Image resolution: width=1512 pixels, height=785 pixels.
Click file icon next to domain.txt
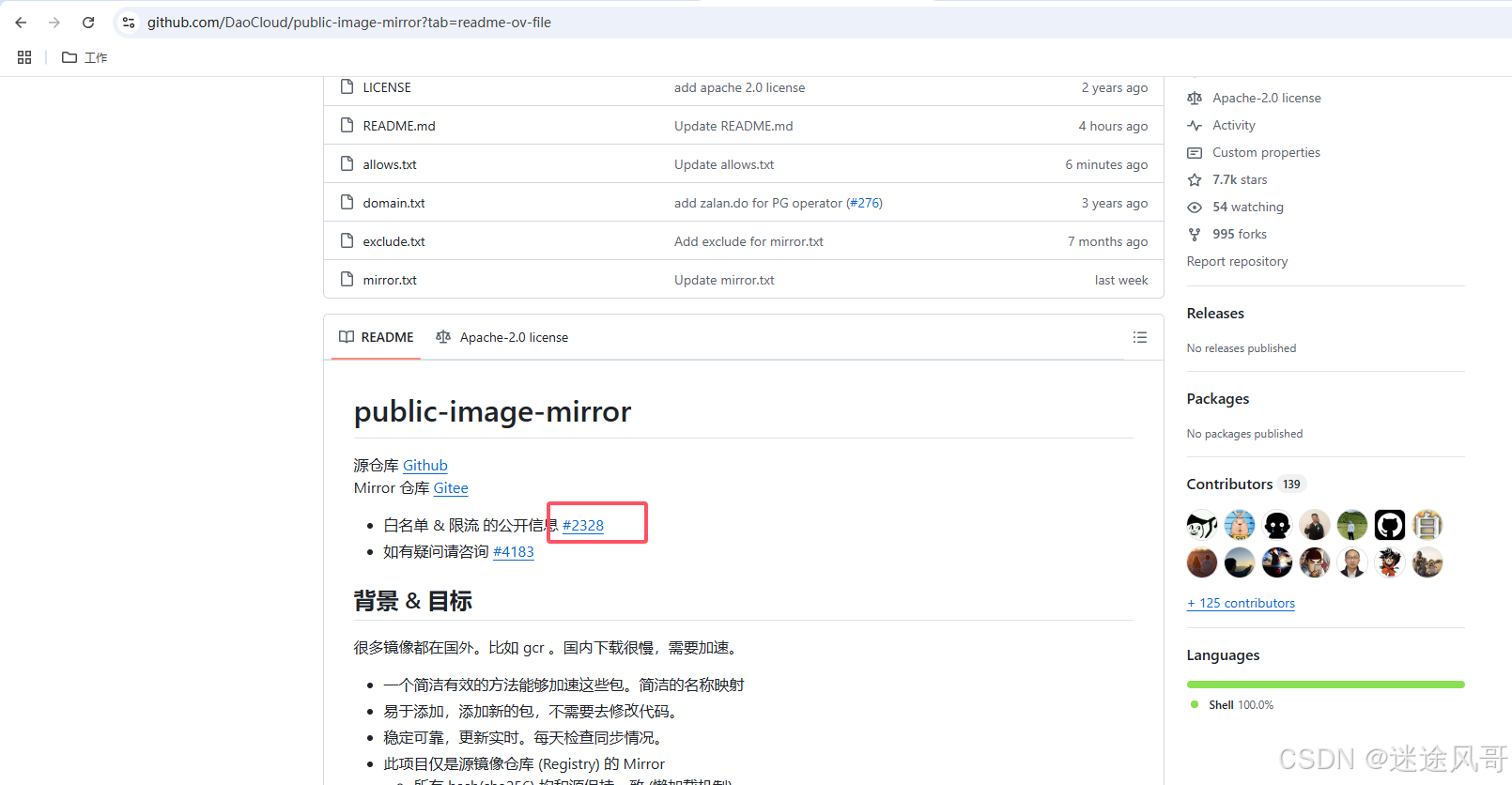pos(347,202)
